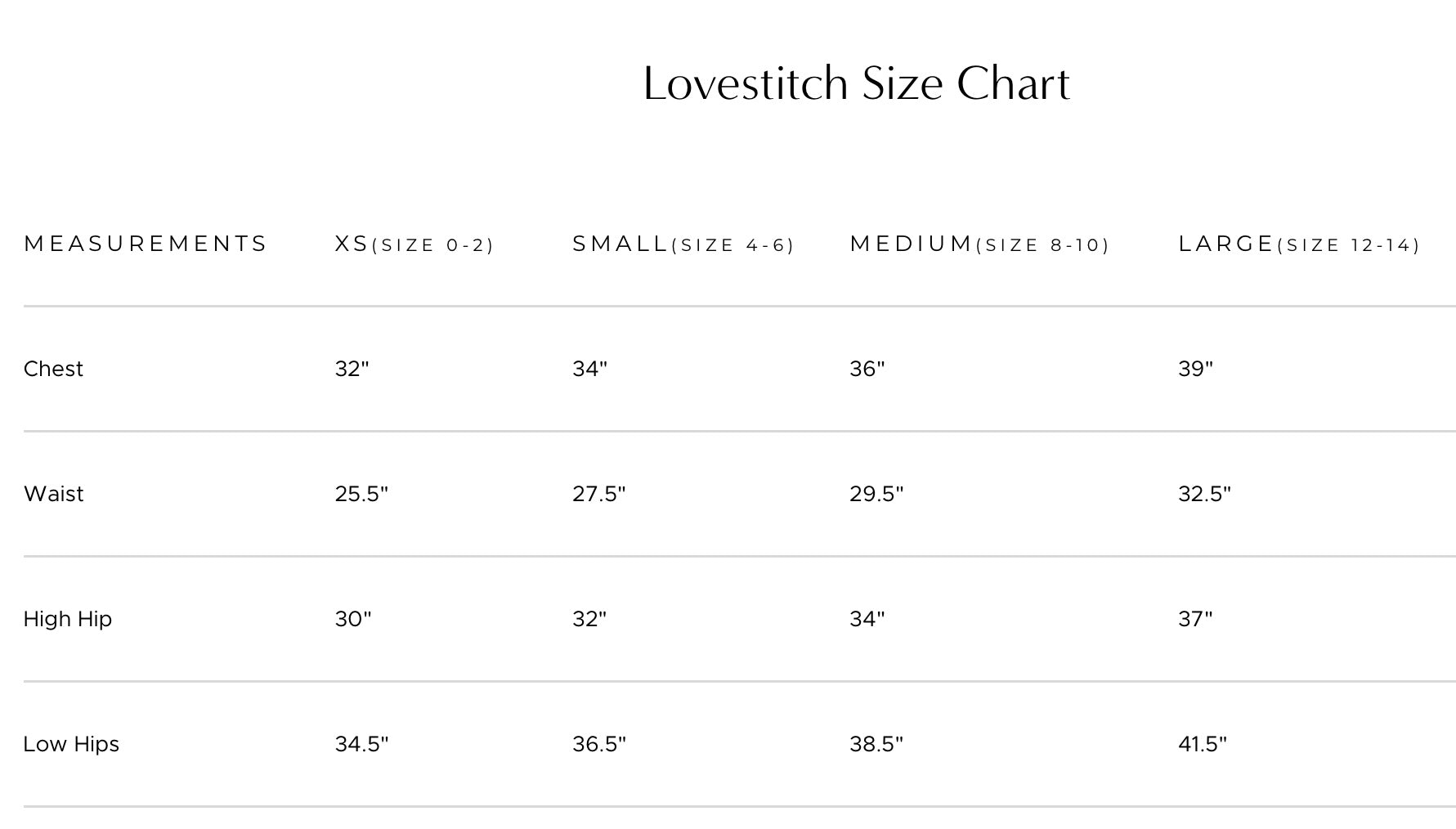
Task: Click the Lovestitch Size Chart title
Action: click(x=856, y=83)
